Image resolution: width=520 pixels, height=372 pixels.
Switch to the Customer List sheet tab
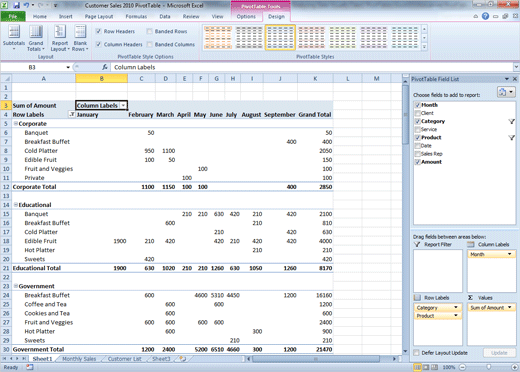pyautogui.click(x=125, y=359)
